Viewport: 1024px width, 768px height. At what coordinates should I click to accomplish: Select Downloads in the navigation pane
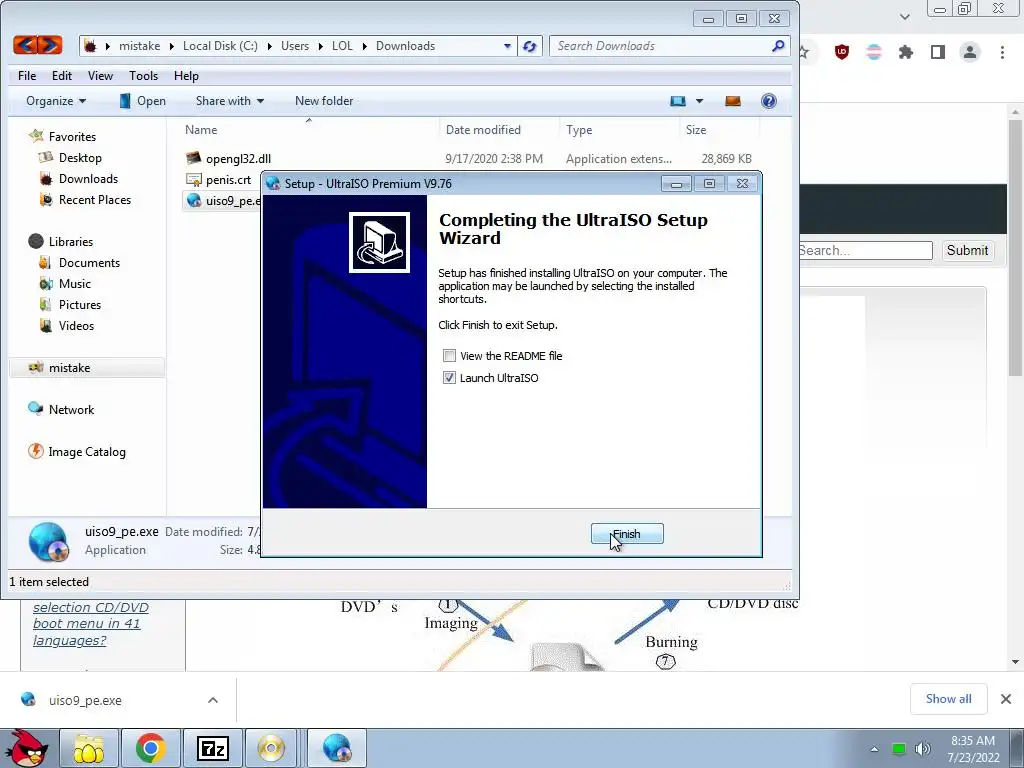pyautogui.click(x=79, y=178)
